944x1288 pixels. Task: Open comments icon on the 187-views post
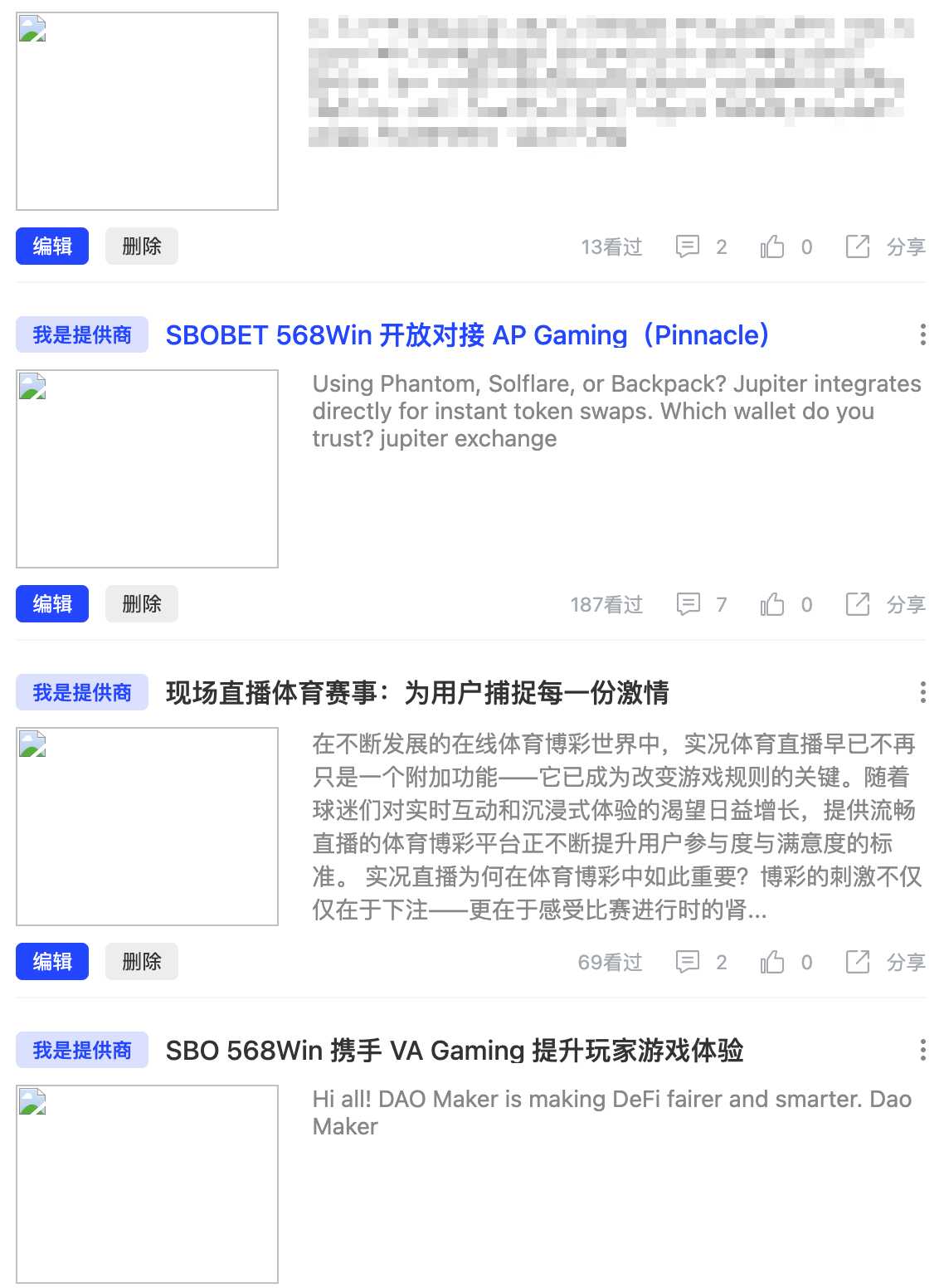(x=688, y=604)
